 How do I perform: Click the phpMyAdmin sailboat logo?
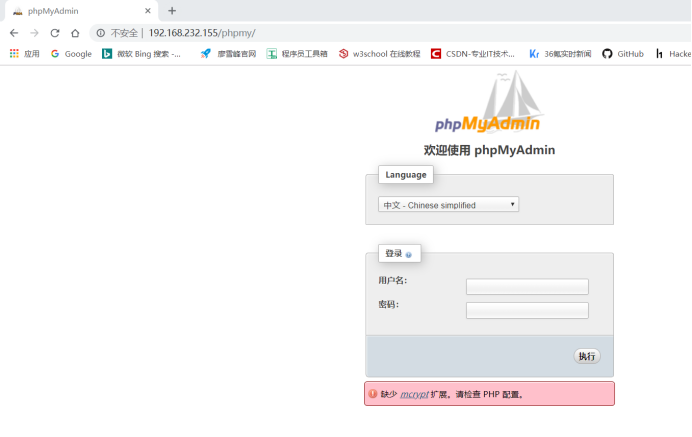(489, 102)
